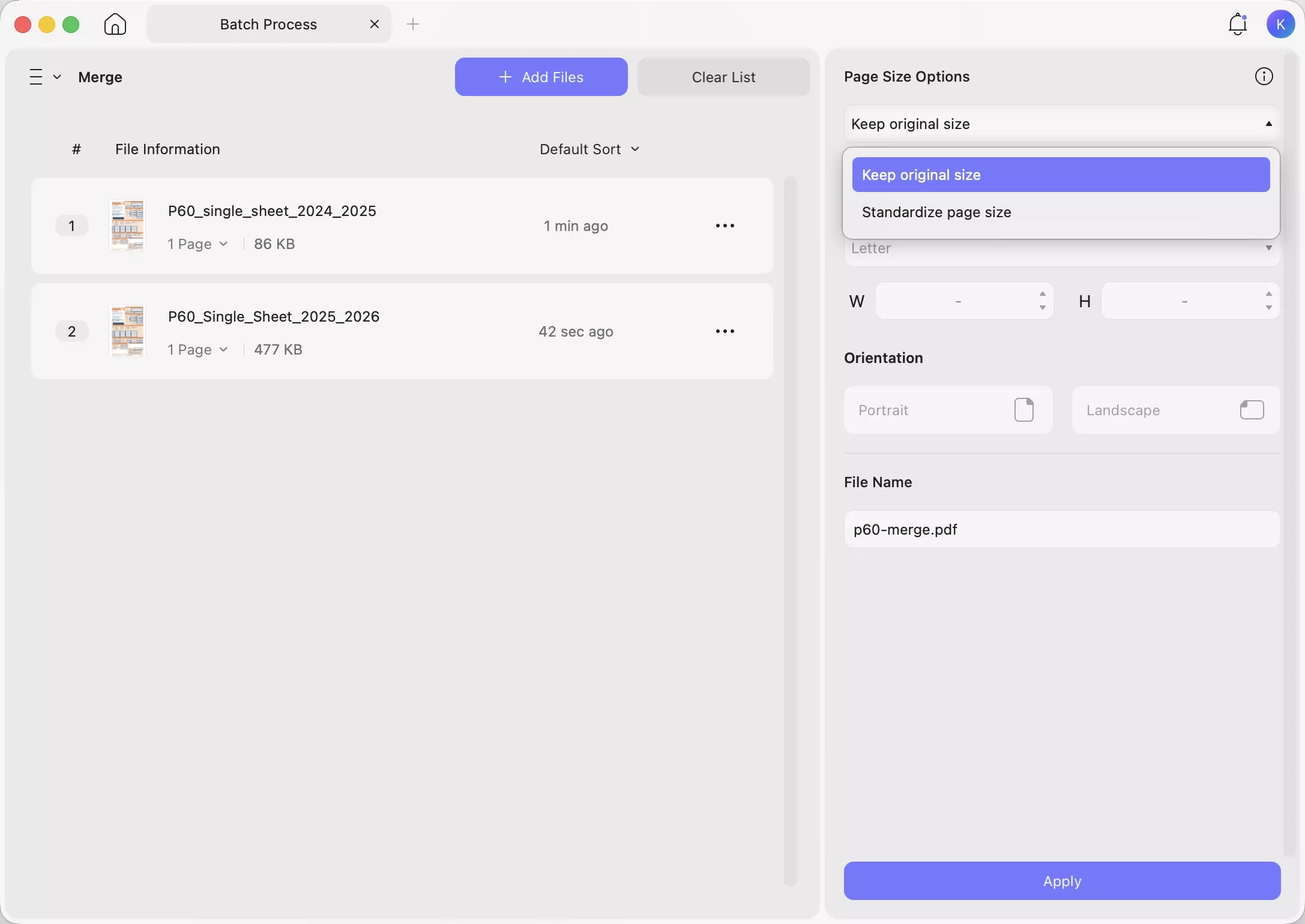Select Portrait orientation
This screenshot has height=924, width=1305.
[948, 410]
